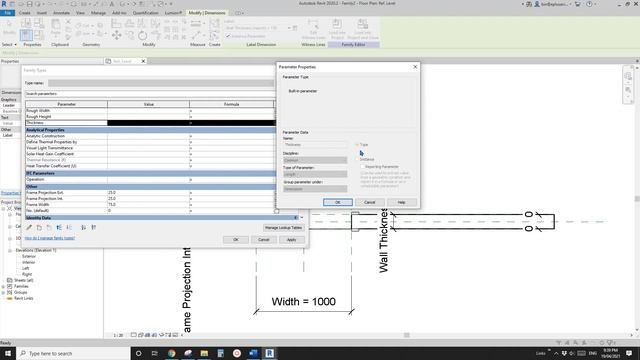Click OK in Parameter Properties dialog
This screenshot has height=360, width=640.
(338, 202)
